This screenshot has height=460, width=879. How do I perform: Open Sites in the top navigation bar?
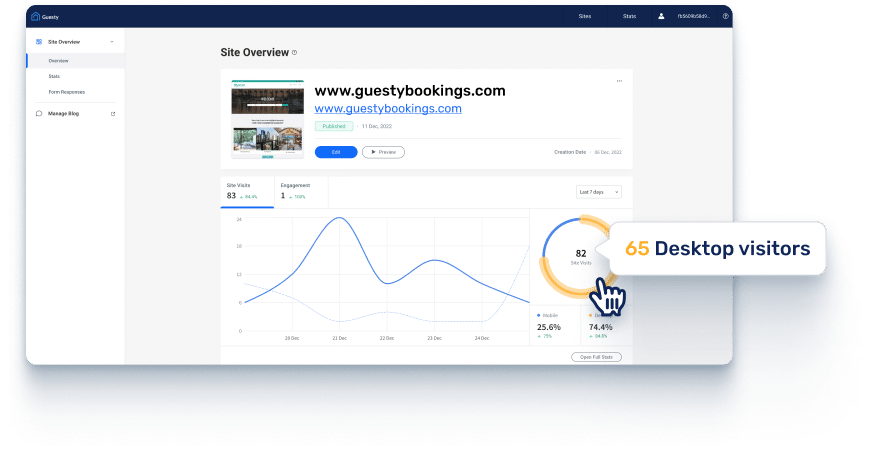click(585, 16)
